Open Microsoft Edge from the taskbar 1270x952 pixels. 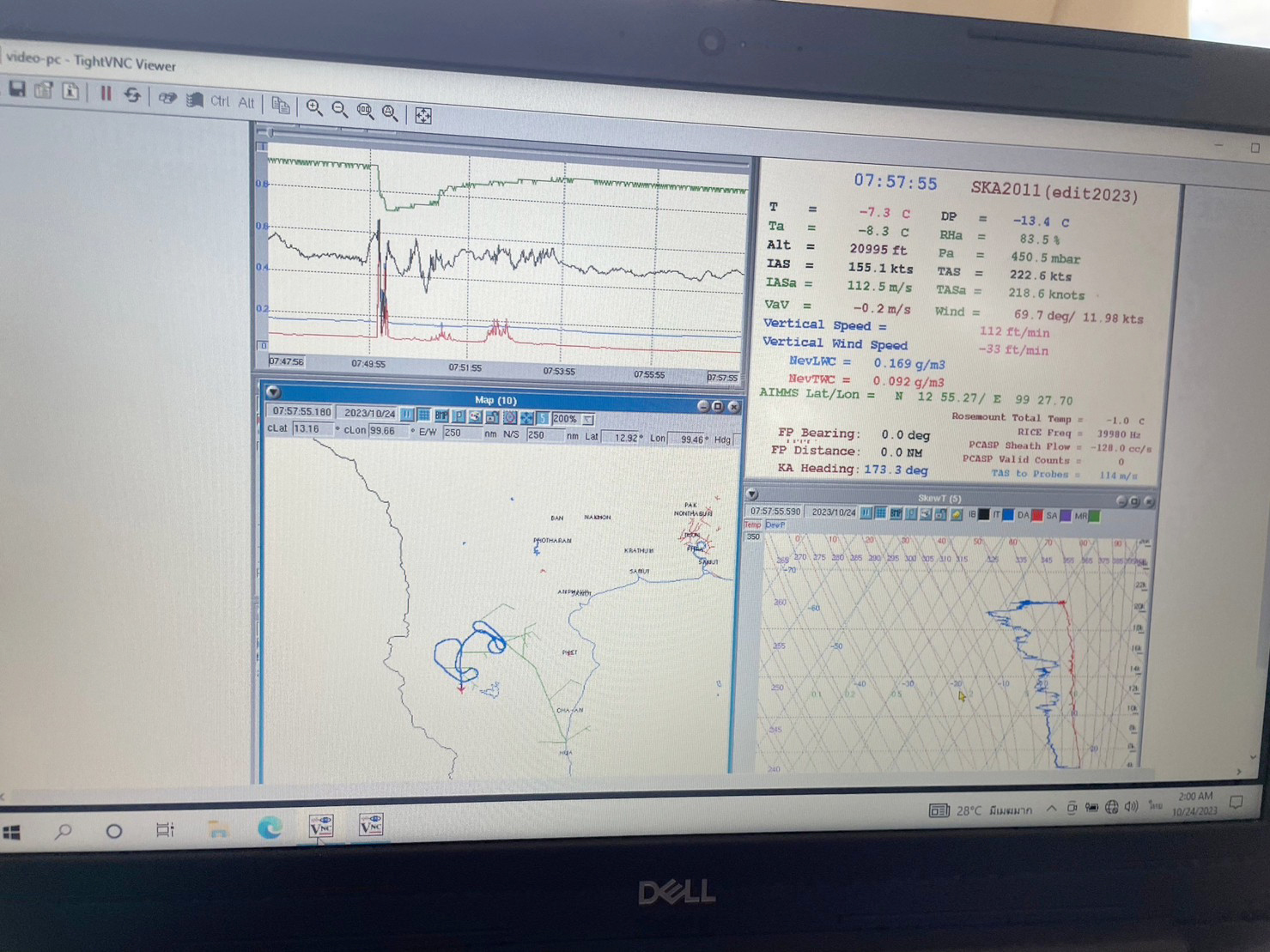coord(270,827)
